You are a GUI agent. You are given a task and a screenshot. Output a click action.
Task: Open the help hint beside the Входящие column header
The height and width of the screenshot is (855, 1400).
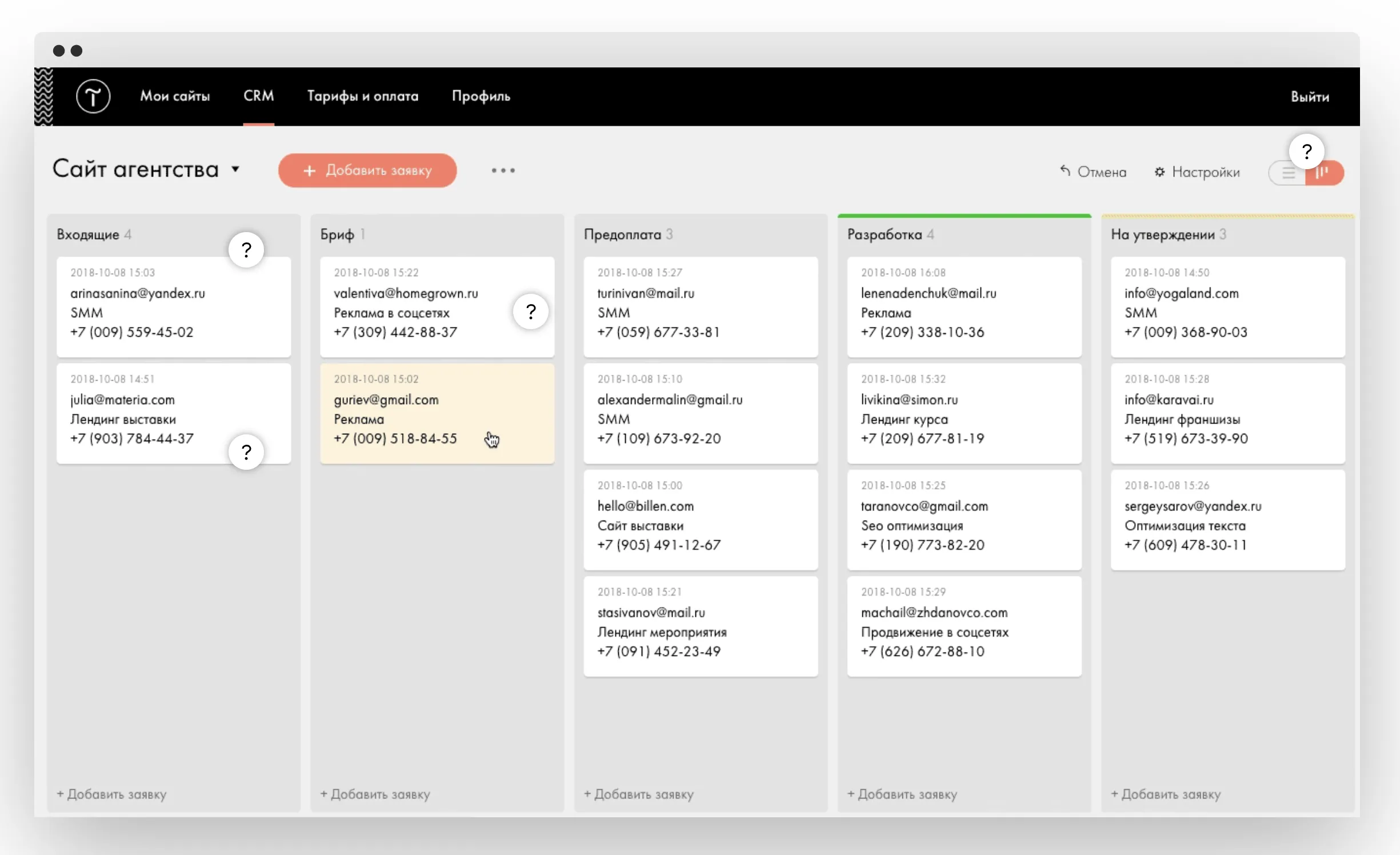pos(246,250)
